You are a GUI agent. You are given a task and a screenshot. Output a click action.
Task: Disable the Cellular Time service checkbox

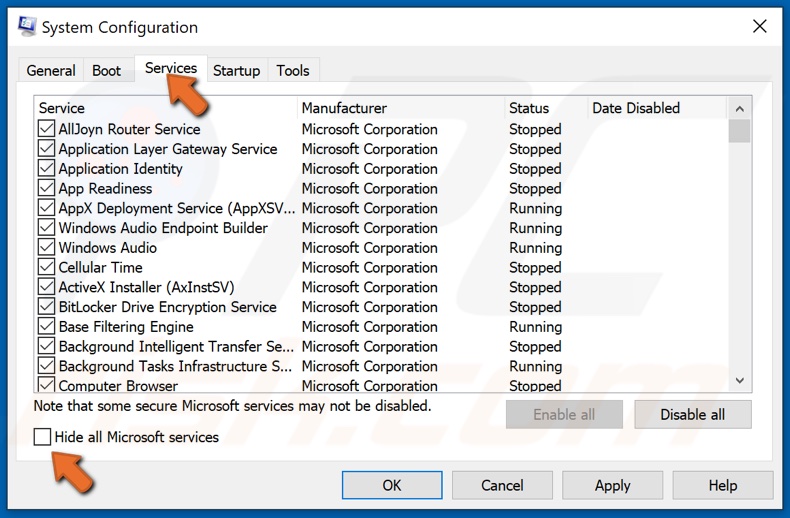tap(46, 268)
